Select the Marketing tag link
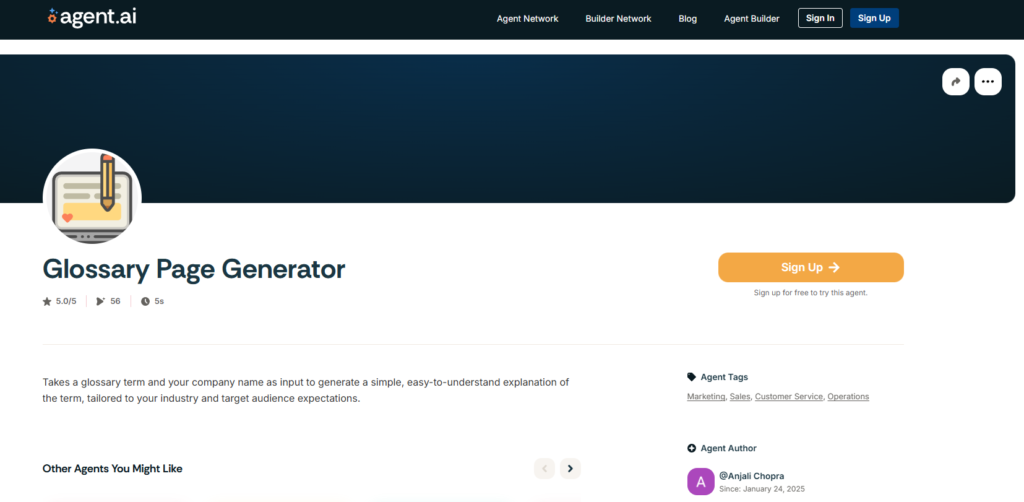1024x502 pixels. pyautogui.click(x=706, y=397)
